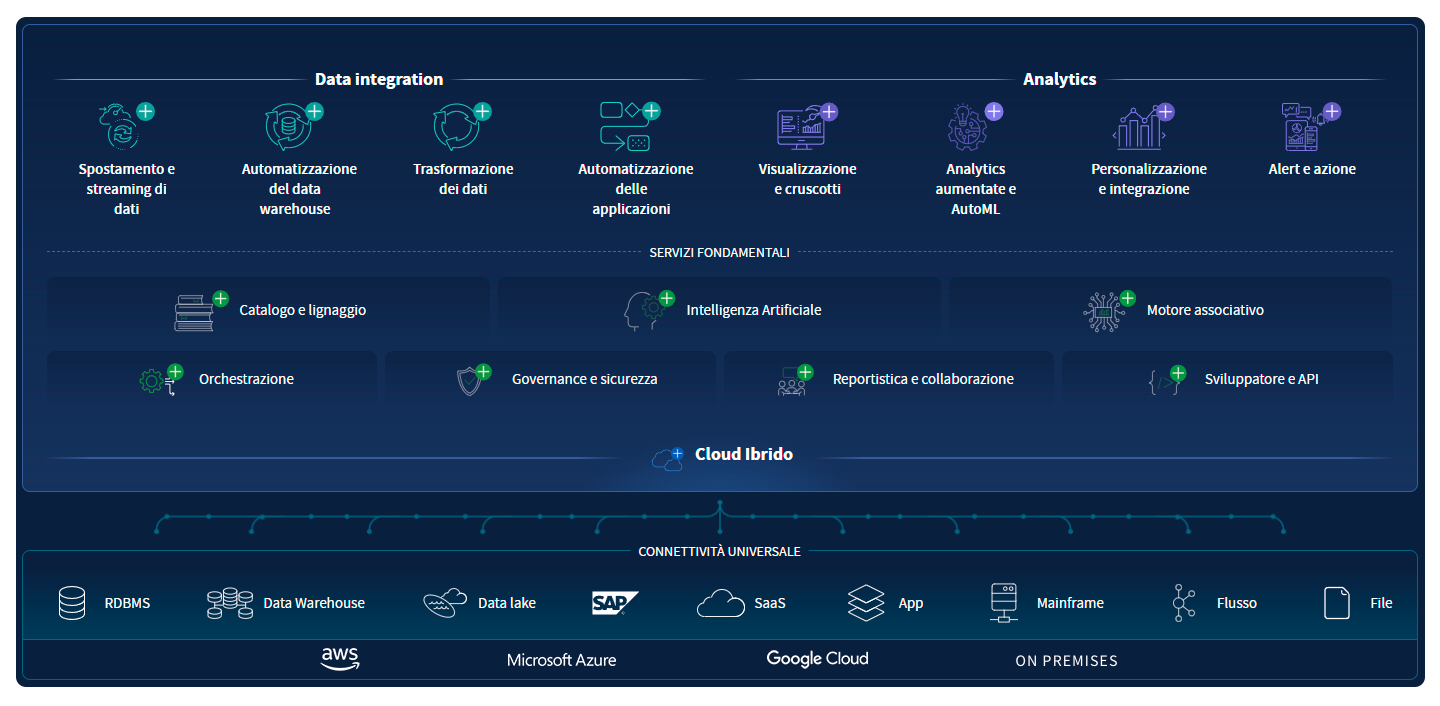This screenshot has height=706, width=1440.
Task: Click the Google Cloud logo
Action: [817, 658]
